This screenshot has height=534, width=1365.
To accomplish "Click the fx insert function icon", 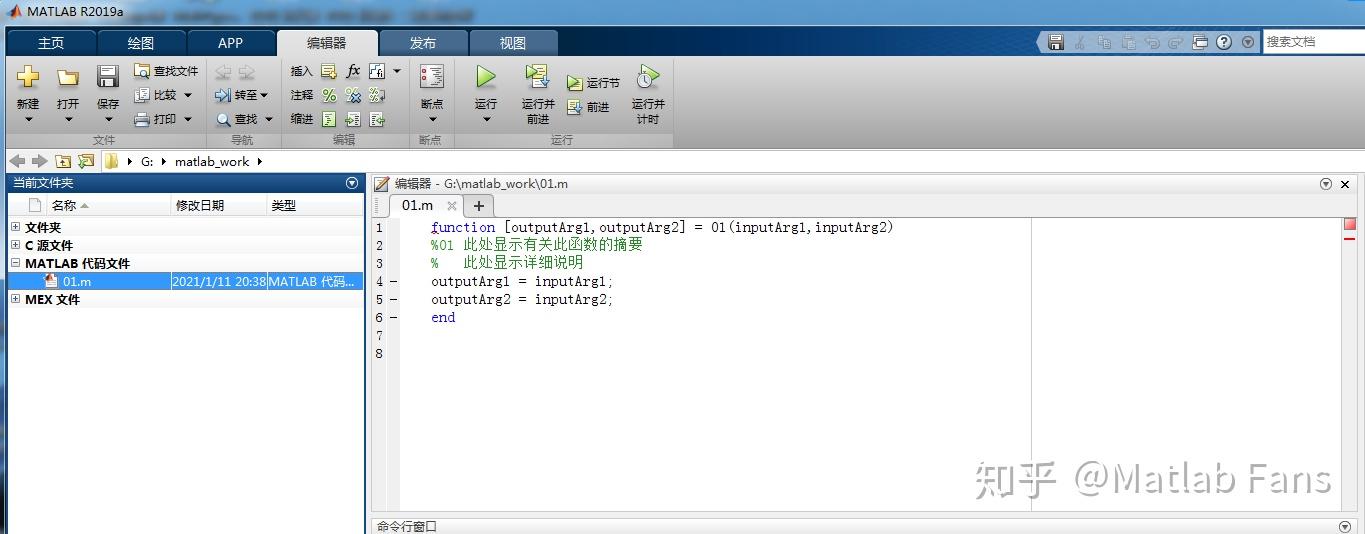I will (x=353, y=71).
